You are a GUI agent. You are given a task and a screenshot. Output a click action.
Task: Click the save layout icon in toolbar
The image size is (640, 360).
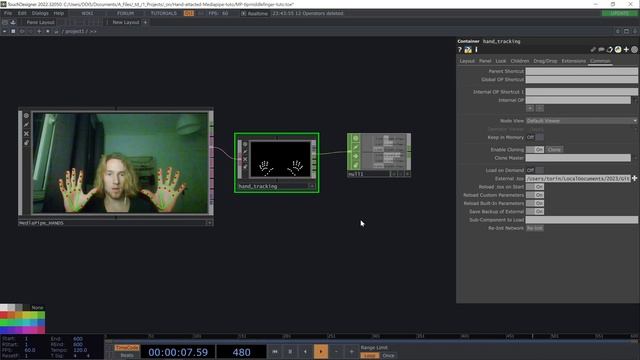click(x=13, y=22)
